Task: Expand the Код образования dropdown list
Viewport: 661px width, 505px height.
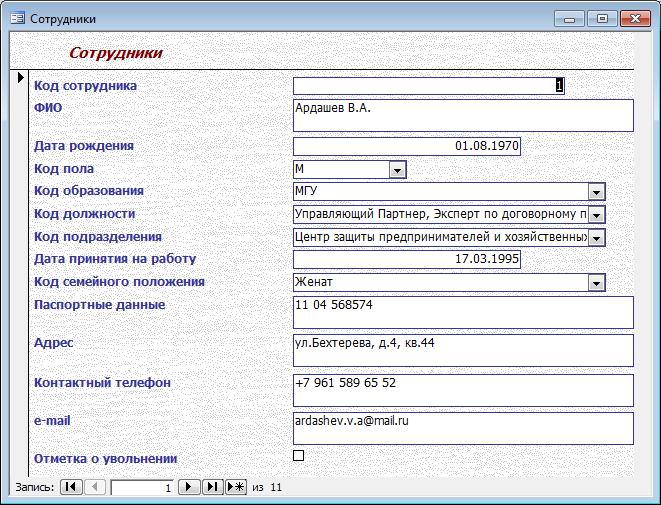Action: (x=597, y=191)
